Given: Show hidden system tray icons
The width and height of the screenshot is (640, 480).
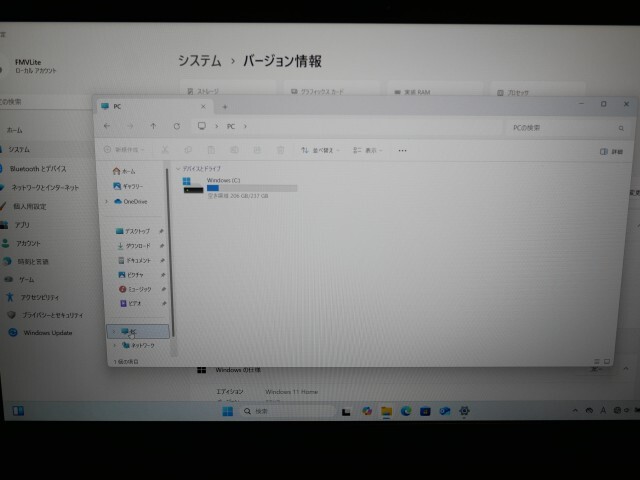Looking at the screenshot, I should pyautogui.click(x=575, y=411).
